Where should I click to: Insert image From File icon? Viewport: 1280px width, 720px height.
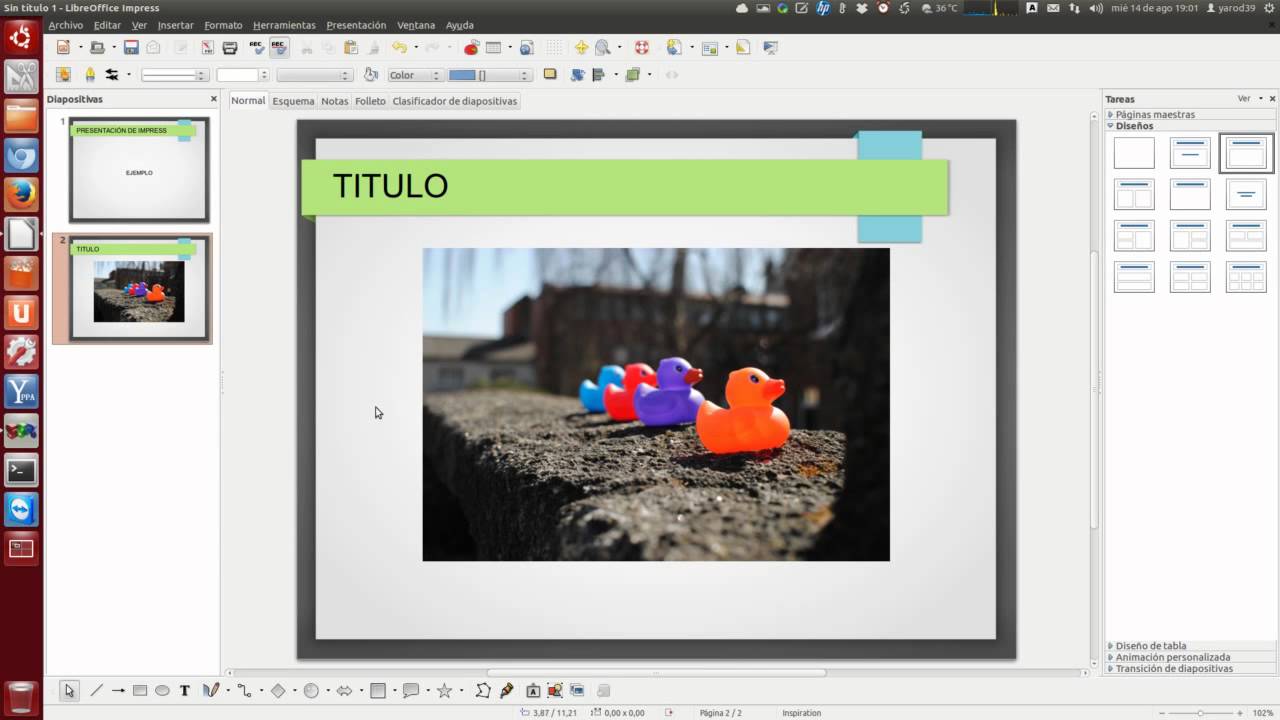point(555,690)
